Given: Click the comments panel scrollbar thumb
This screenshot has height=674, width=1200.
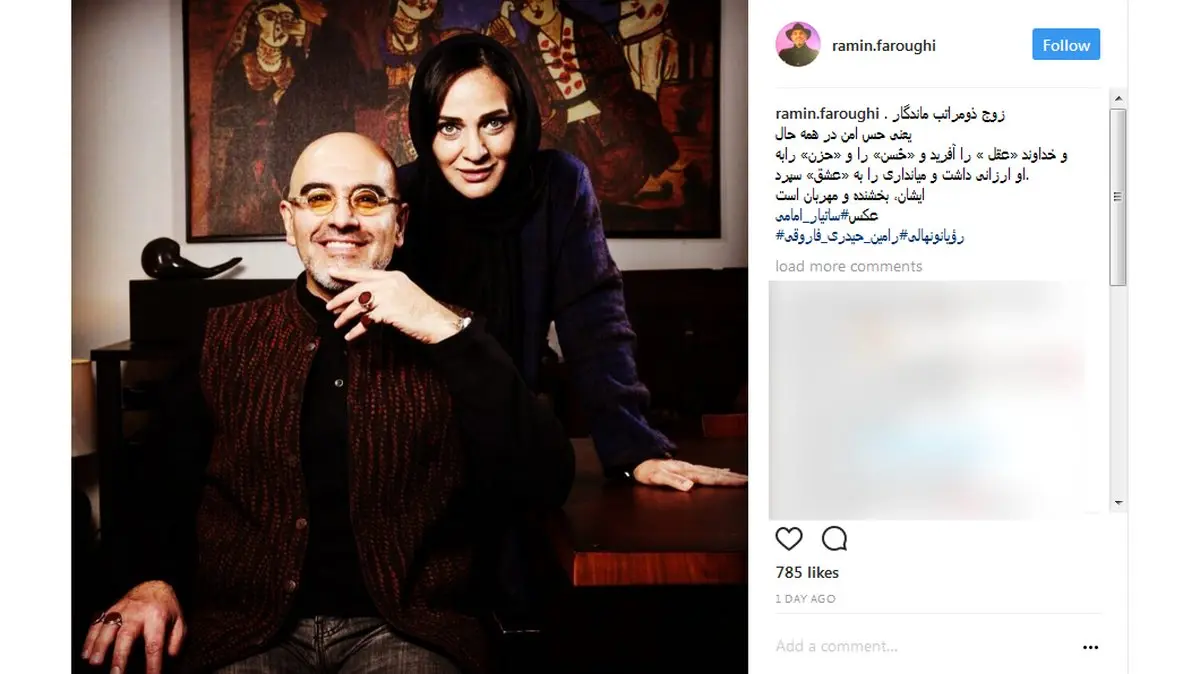Looking at the screenshot, I should pyautogui.click(x=1119, y=197).
